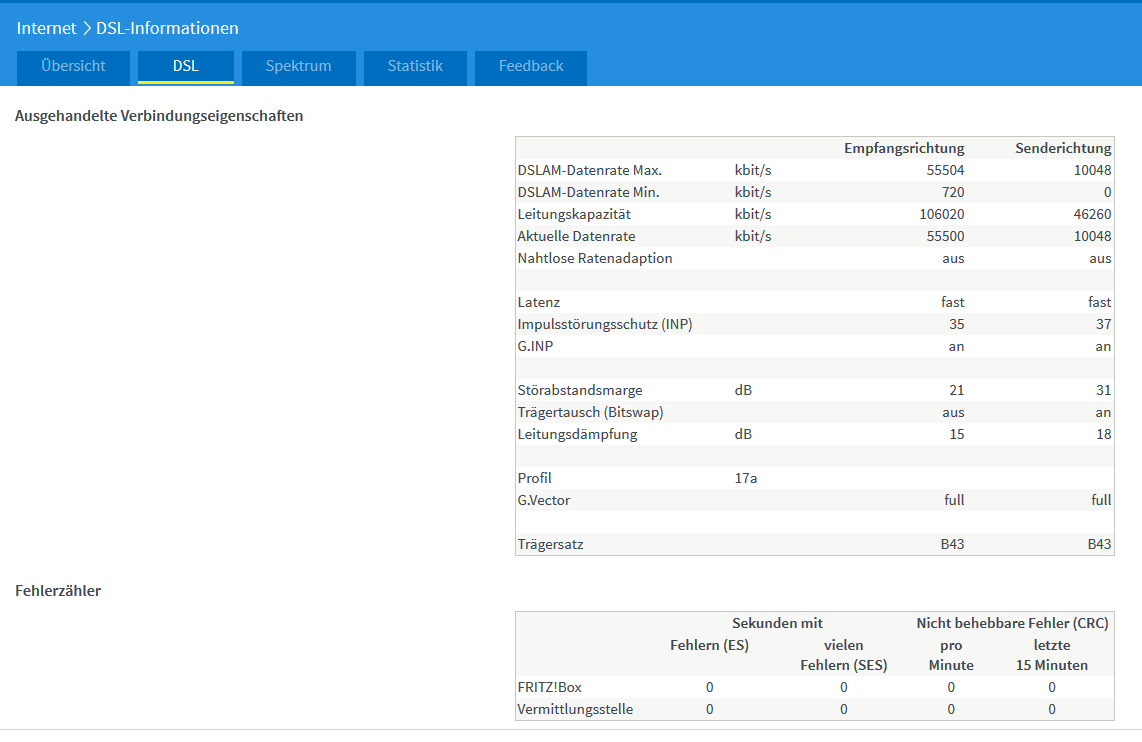Select the Vermittlungsstelle row label
Image resolution: width=1142 pixels, height=742 pixels.
pos(575,709)
